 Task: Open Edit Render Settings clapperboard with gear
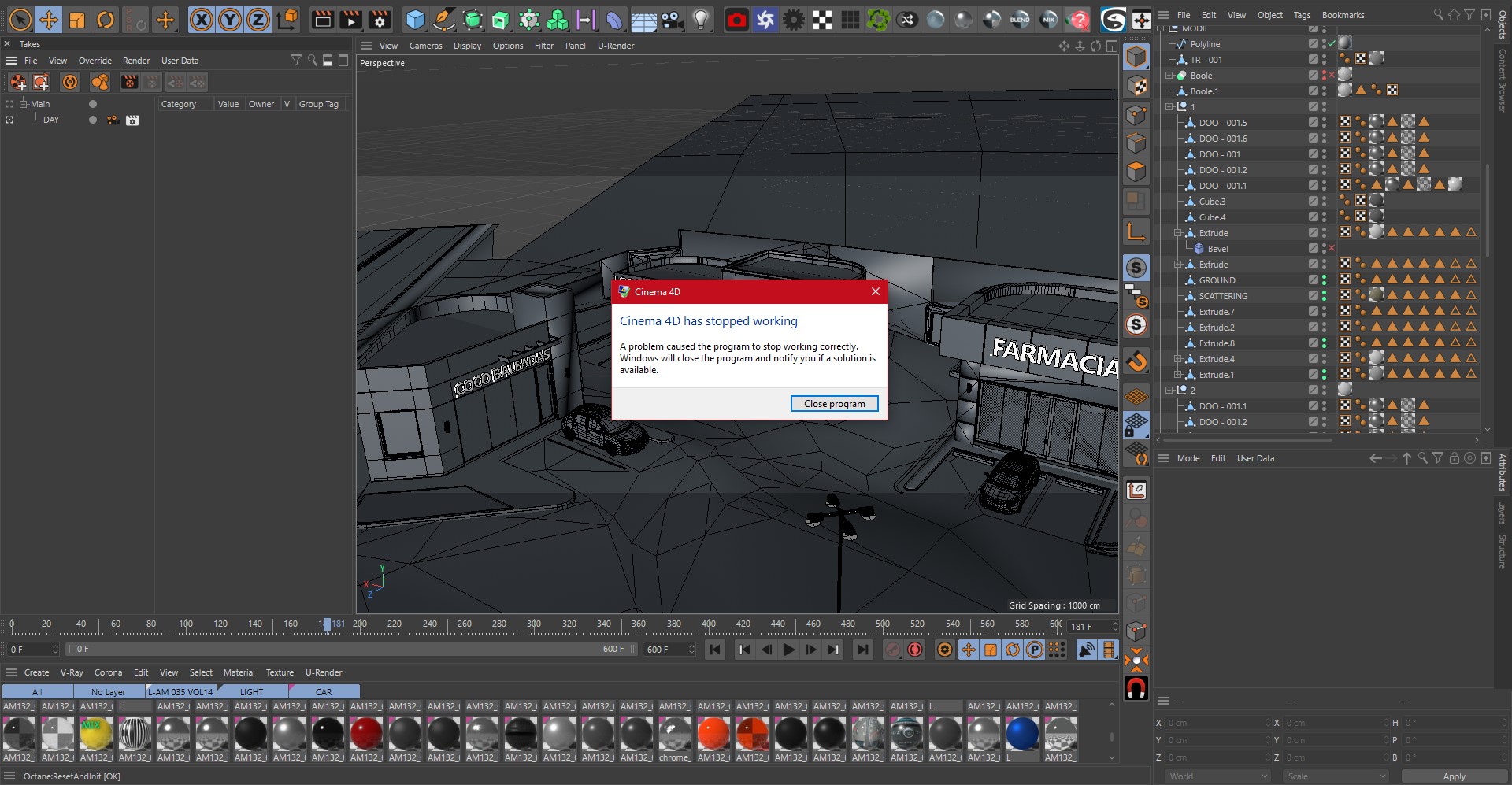[x=380, y=19]
